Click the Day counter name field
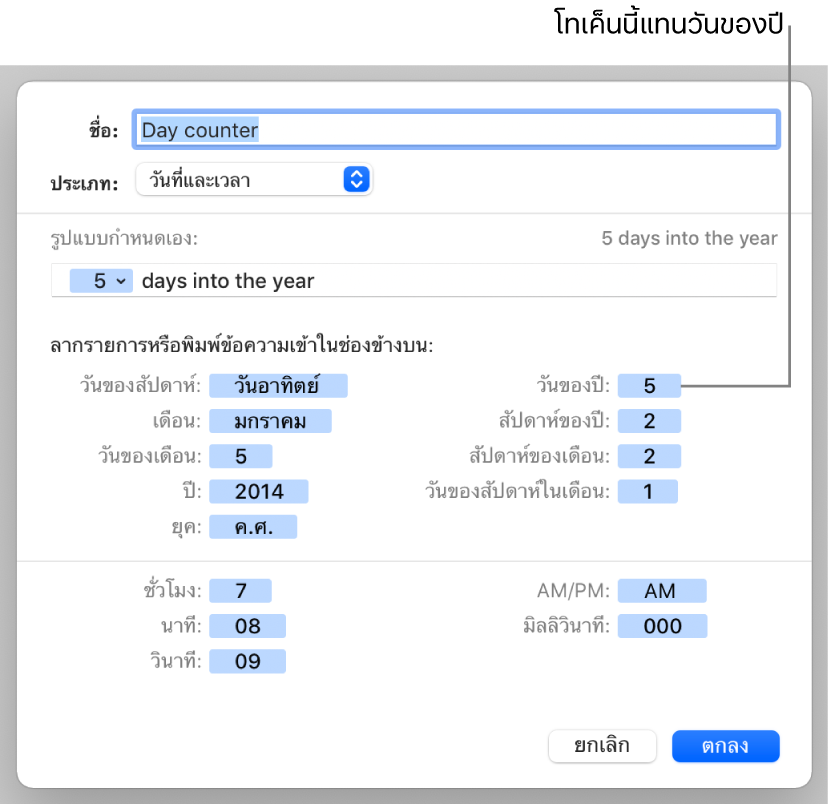The image size is (828, 804). coord(456,130)
